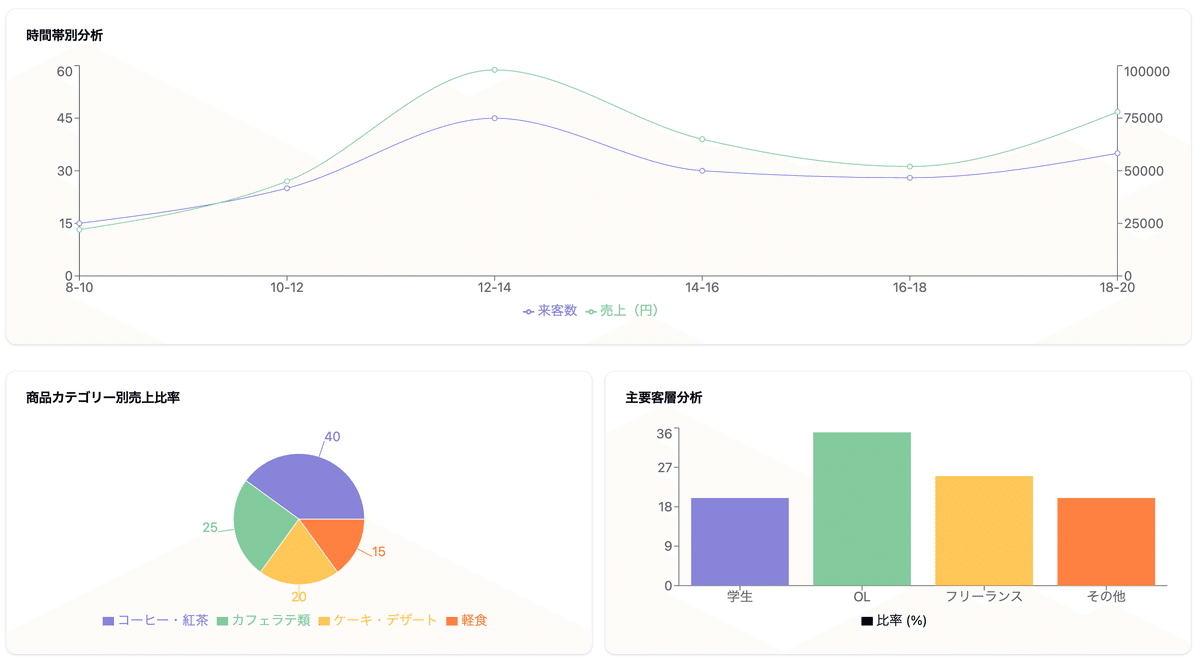Image resolution: width=1200 pixels, height=666 pixels.
Task: Click the pie label 25
Action: [210, 528]
